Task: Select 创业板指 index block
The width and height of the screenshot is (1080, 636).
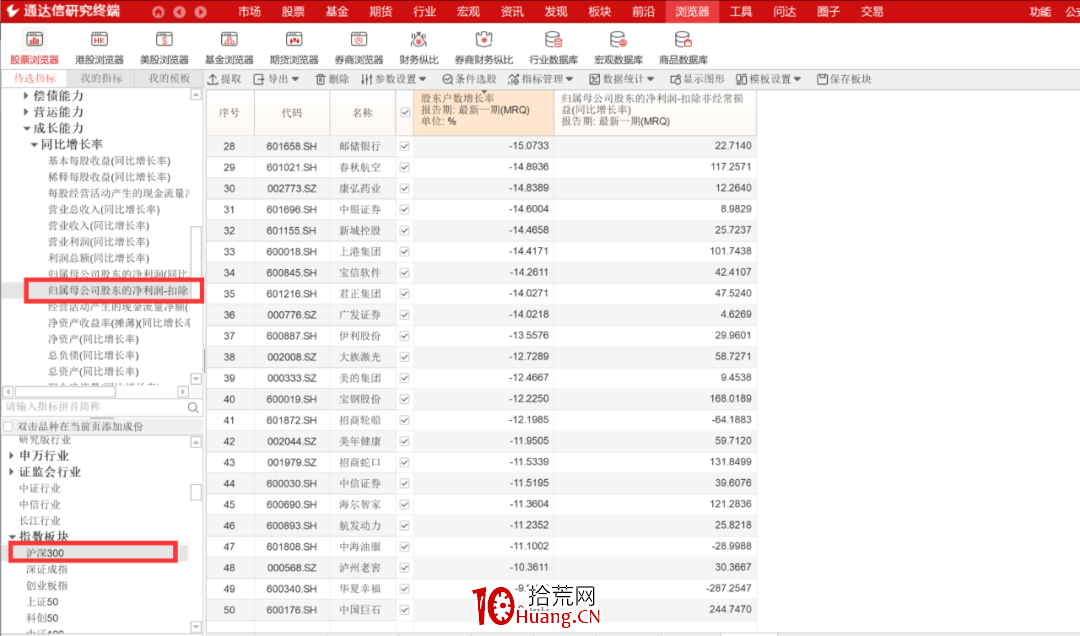Action: 47,586
